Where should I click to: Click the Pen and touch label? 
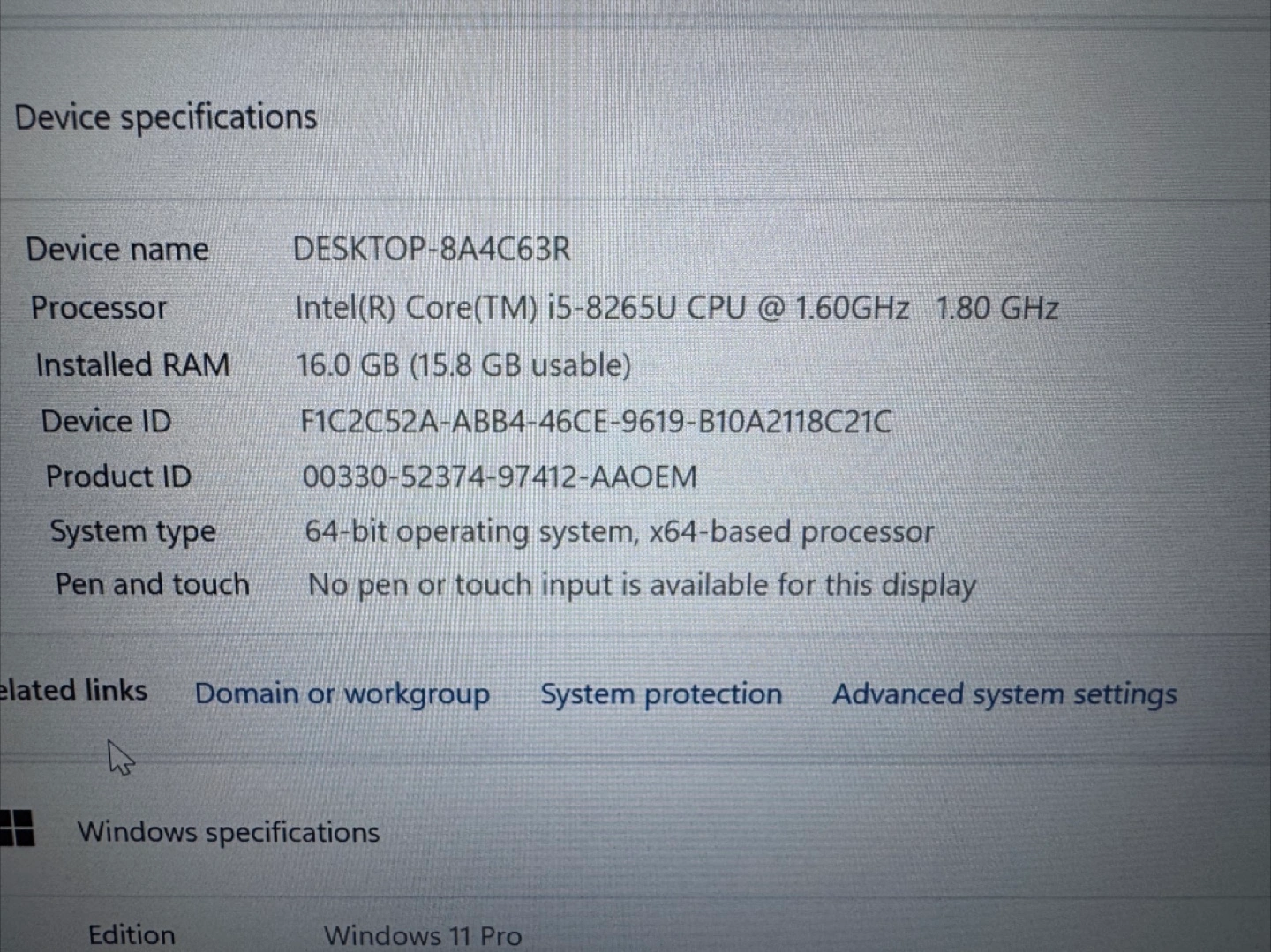point(153,584)
